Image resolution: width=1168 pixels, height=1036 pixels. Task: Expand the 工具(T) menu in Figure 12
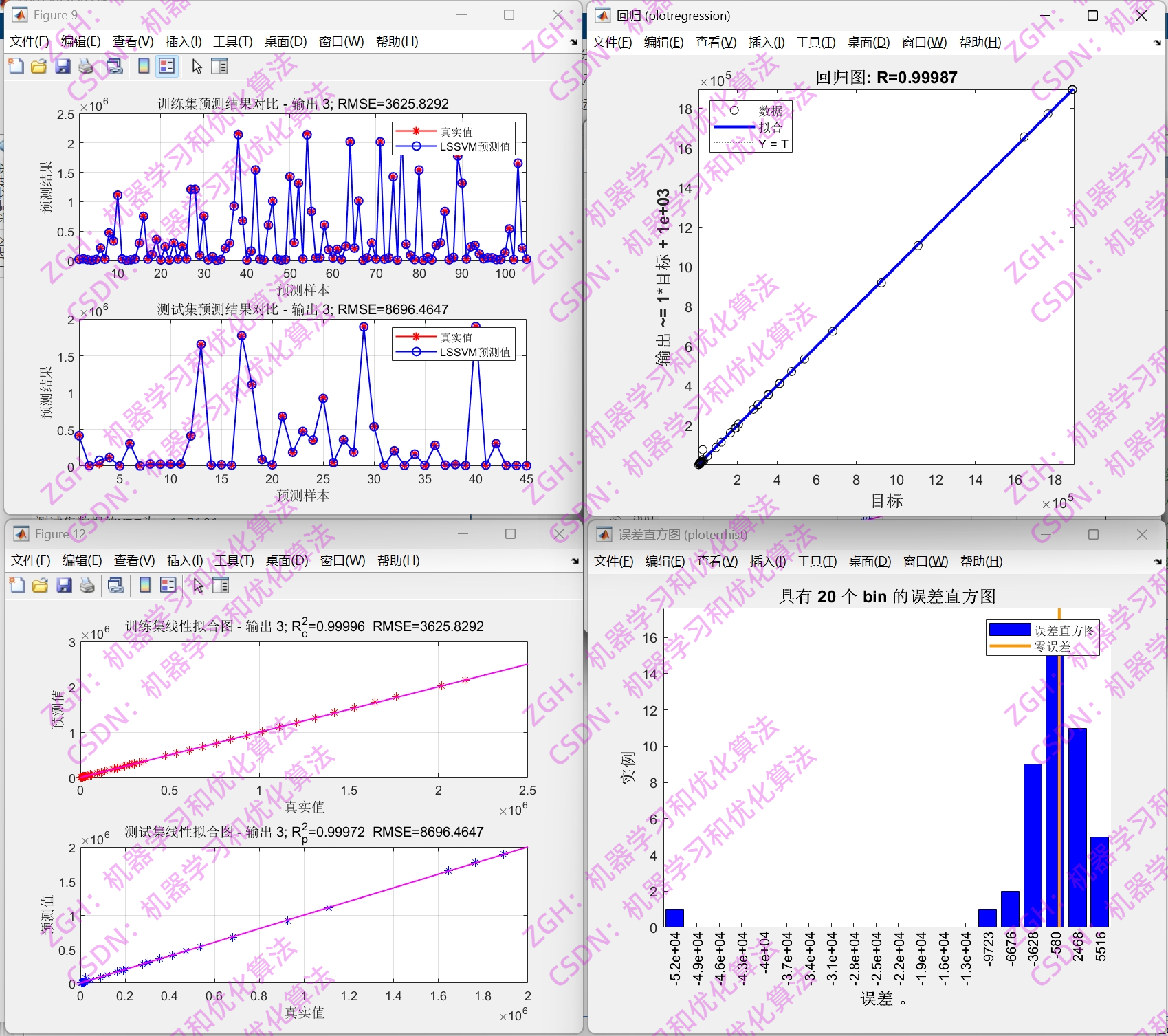233,560
